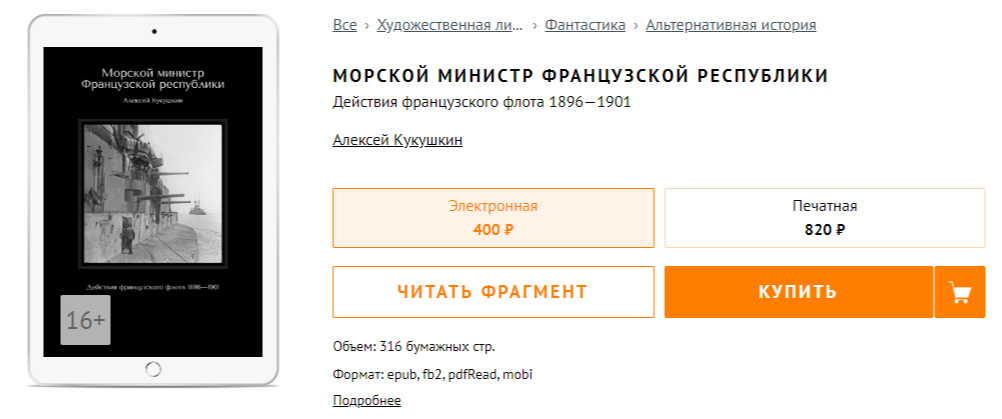Screen dimensions: 1002x419
Task: Expand details via the Подробнее link
Action: click(x=366, y=401)
